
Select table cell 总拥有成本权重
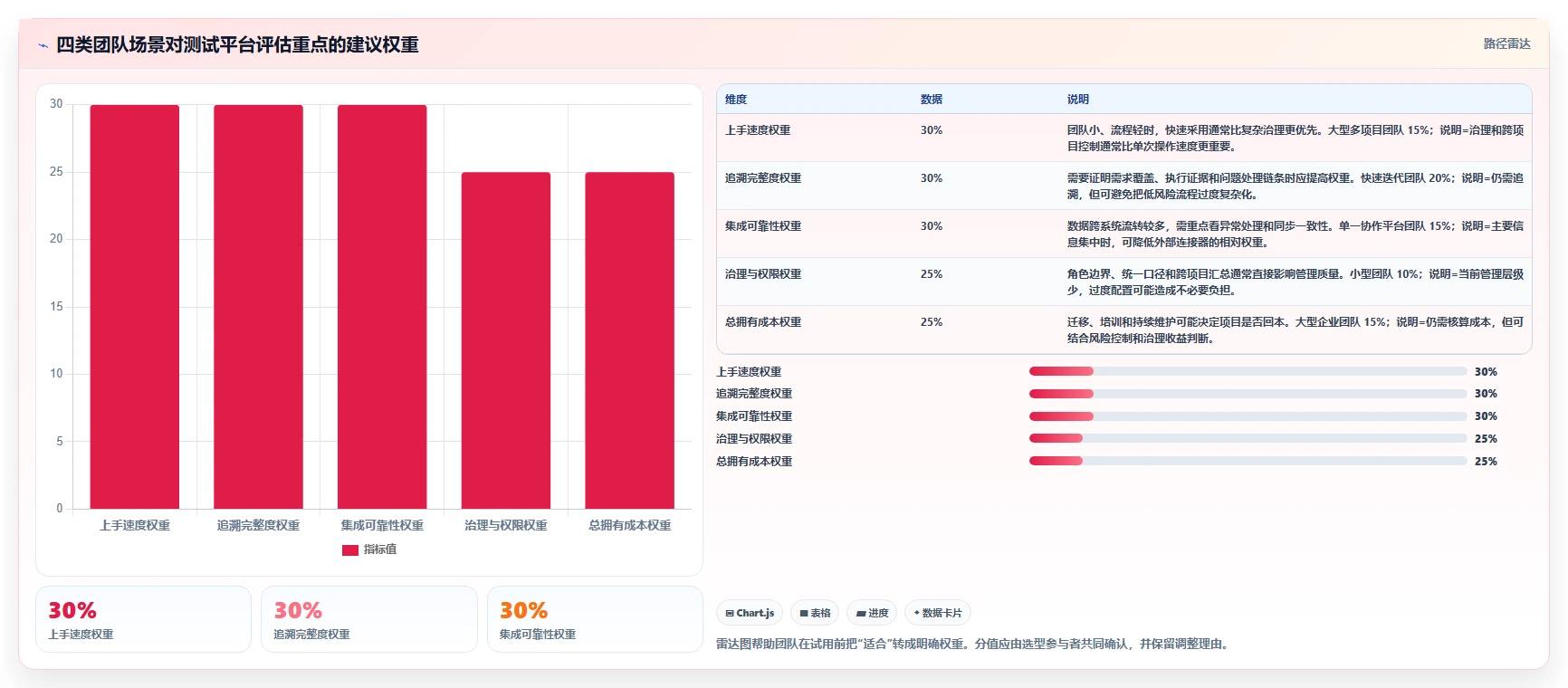click(x=763, y=322)
